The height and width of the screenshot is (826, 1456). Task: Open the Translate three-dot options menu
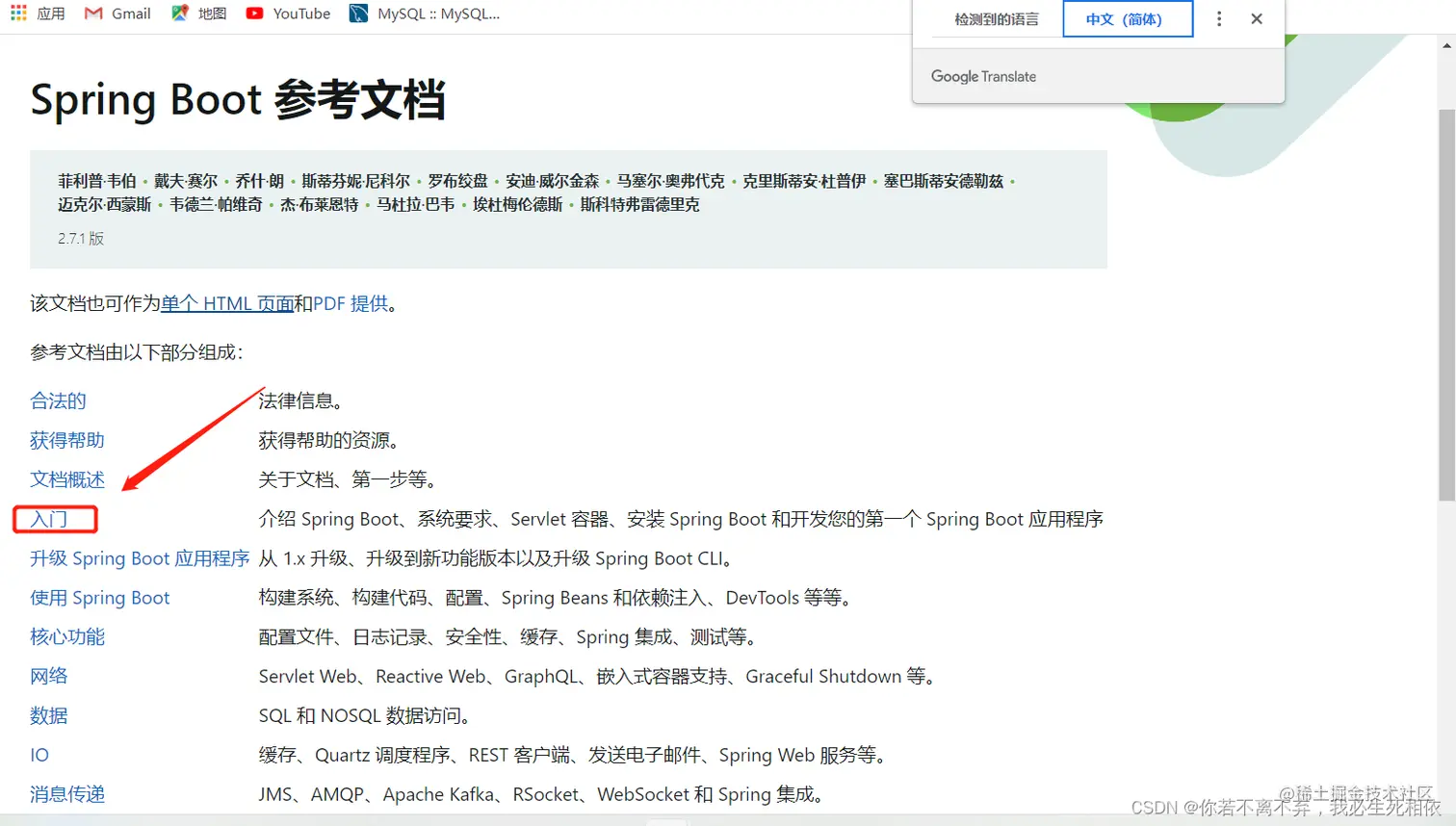point(1218,18)
